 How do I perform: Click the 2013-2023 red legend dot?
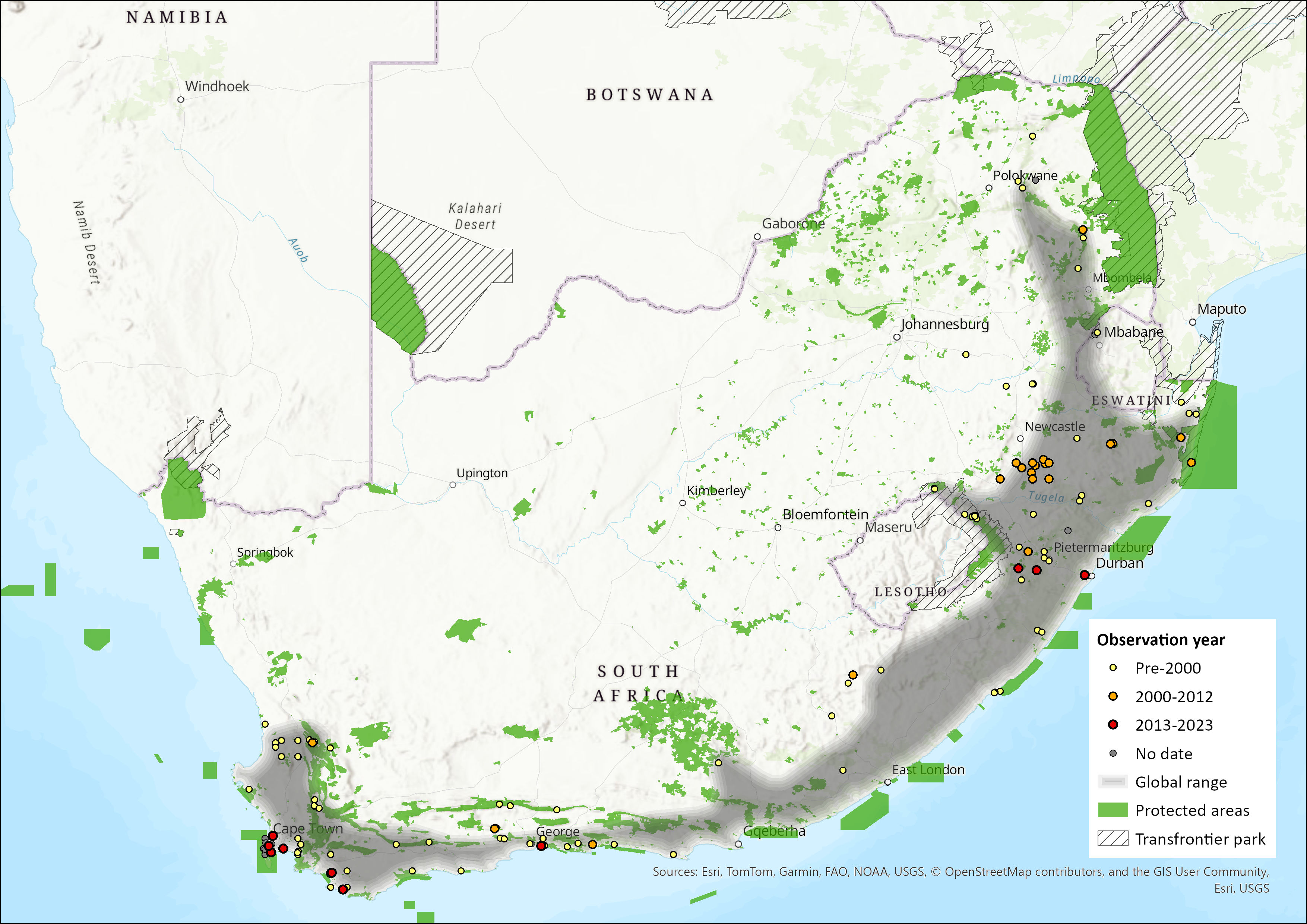coord(1113,725)
